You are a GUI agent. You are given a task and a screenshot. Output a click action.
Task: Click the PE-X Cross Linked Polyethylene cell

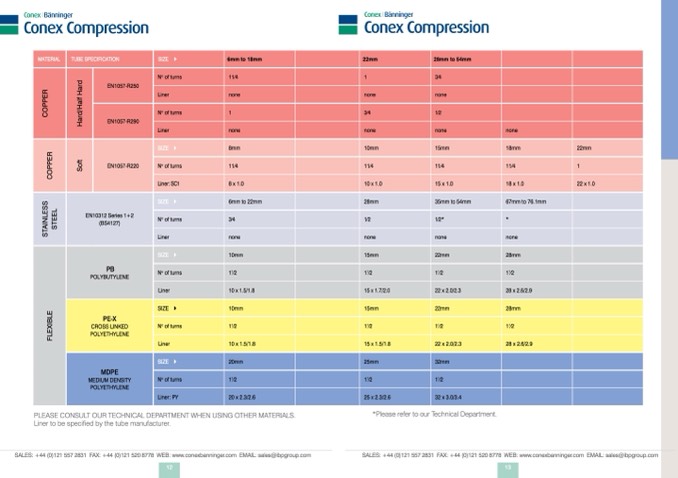[x=110, y=325]
